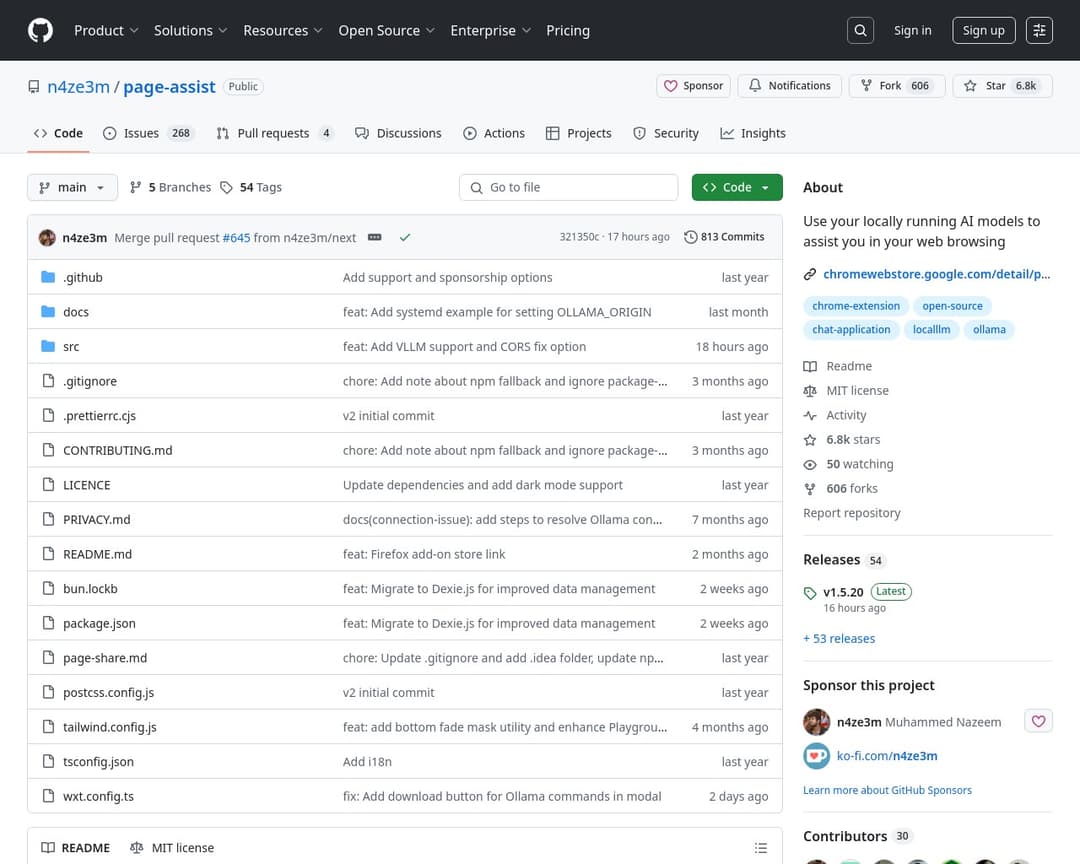Open the Projects tab

pos(579,133)
